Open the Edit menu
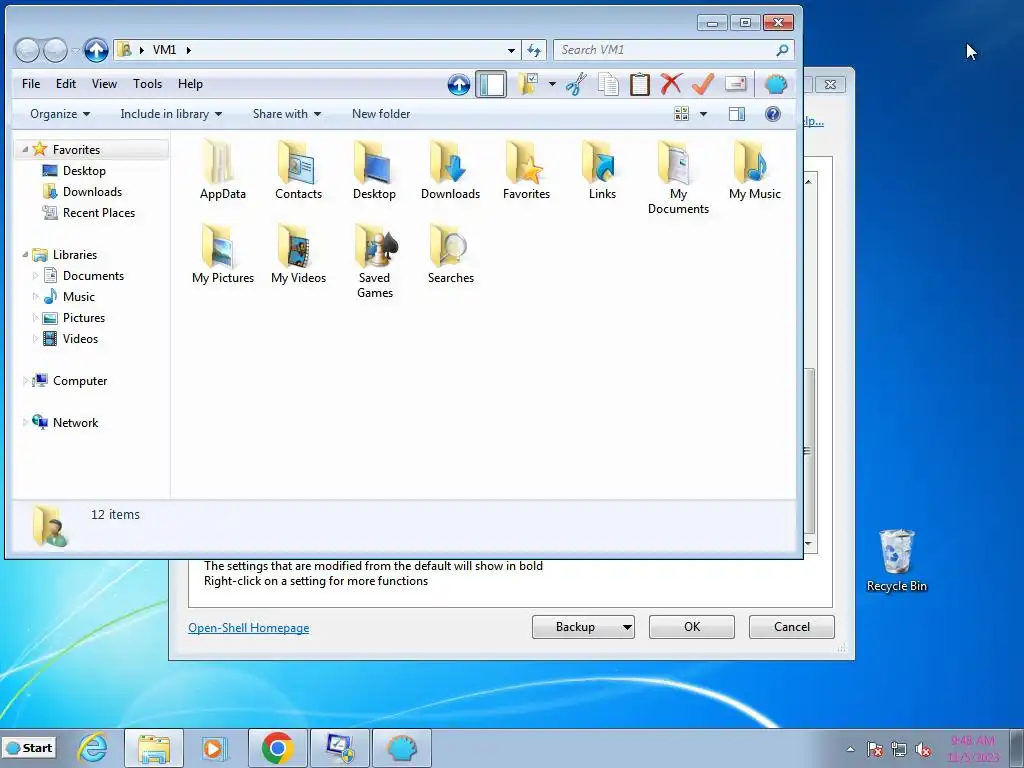 [x=65, y=84]
